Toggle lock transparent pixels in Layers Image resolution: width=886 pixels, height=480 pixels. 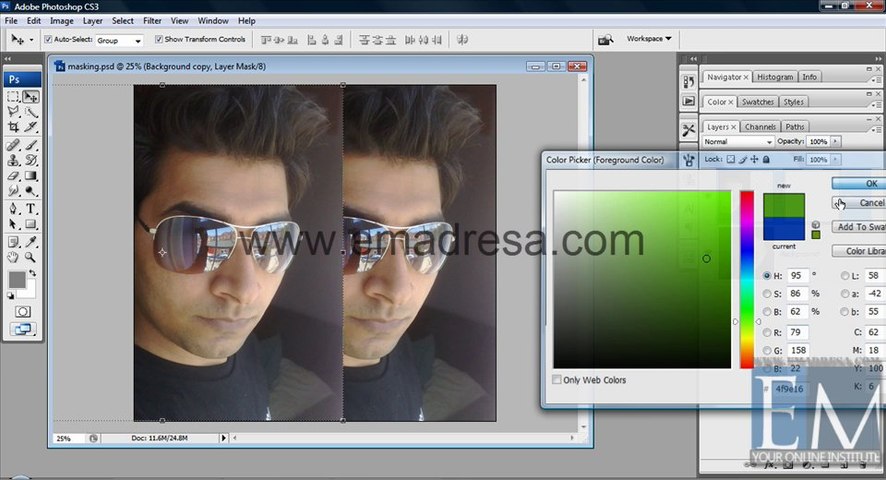click(731, 159)
